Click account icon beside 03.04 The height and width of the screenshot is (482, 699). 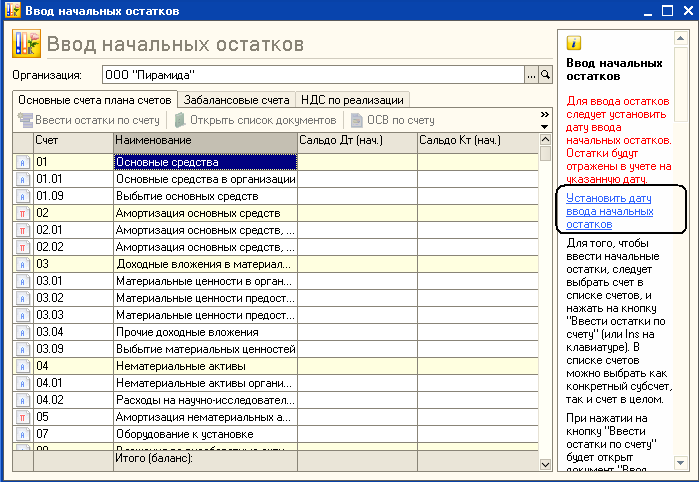coord(22,332)
